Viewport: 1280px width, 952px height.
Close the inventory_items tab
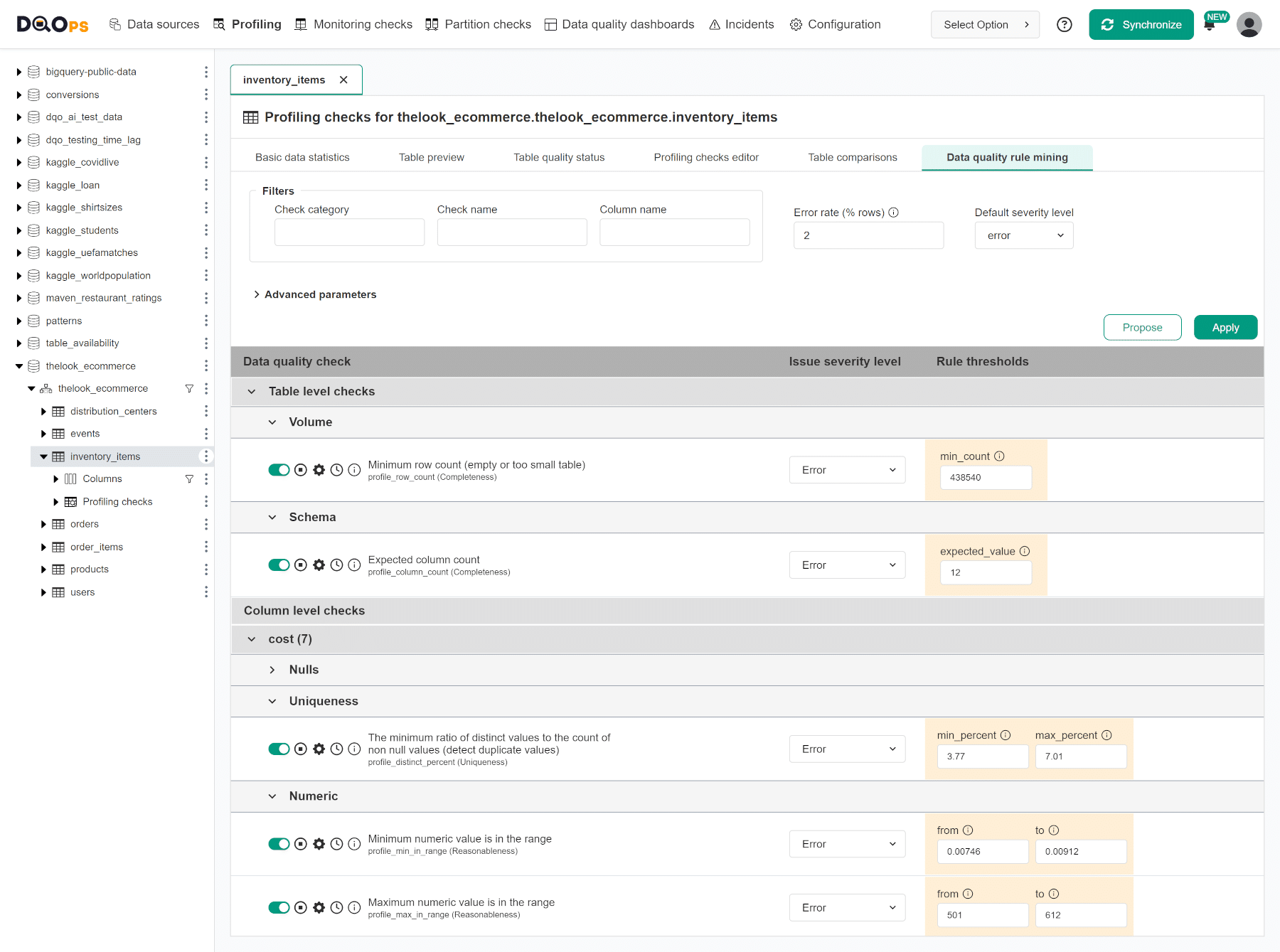point(343,80)
